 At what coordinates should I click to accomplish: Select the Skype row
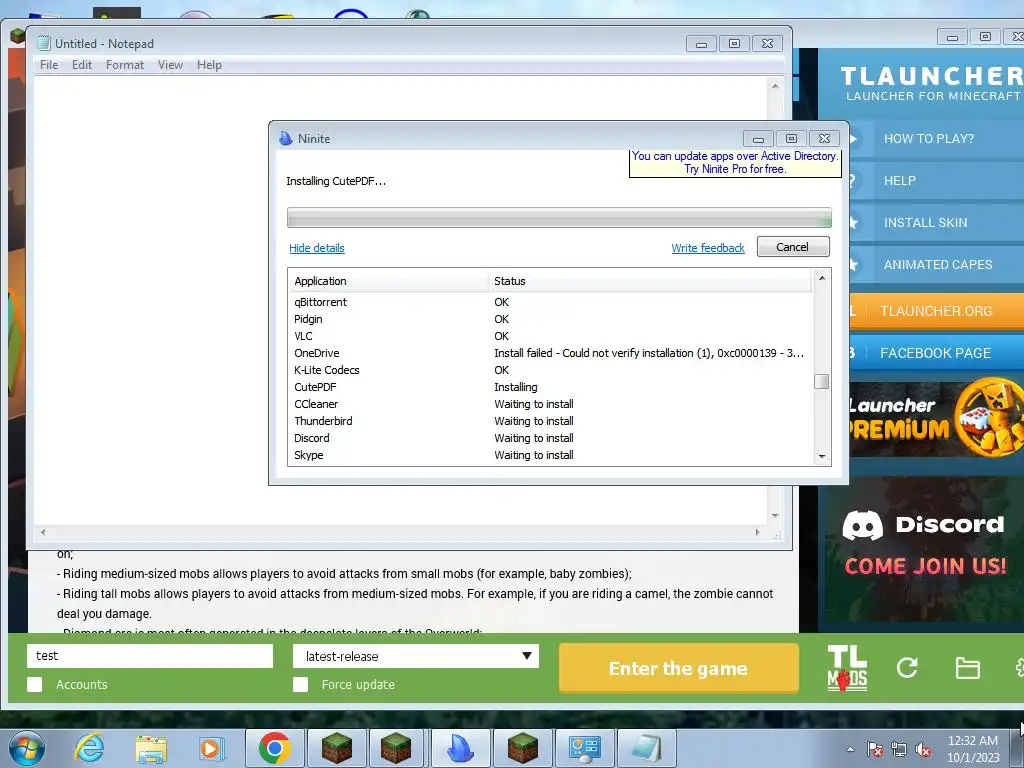(x=551, y=455)
